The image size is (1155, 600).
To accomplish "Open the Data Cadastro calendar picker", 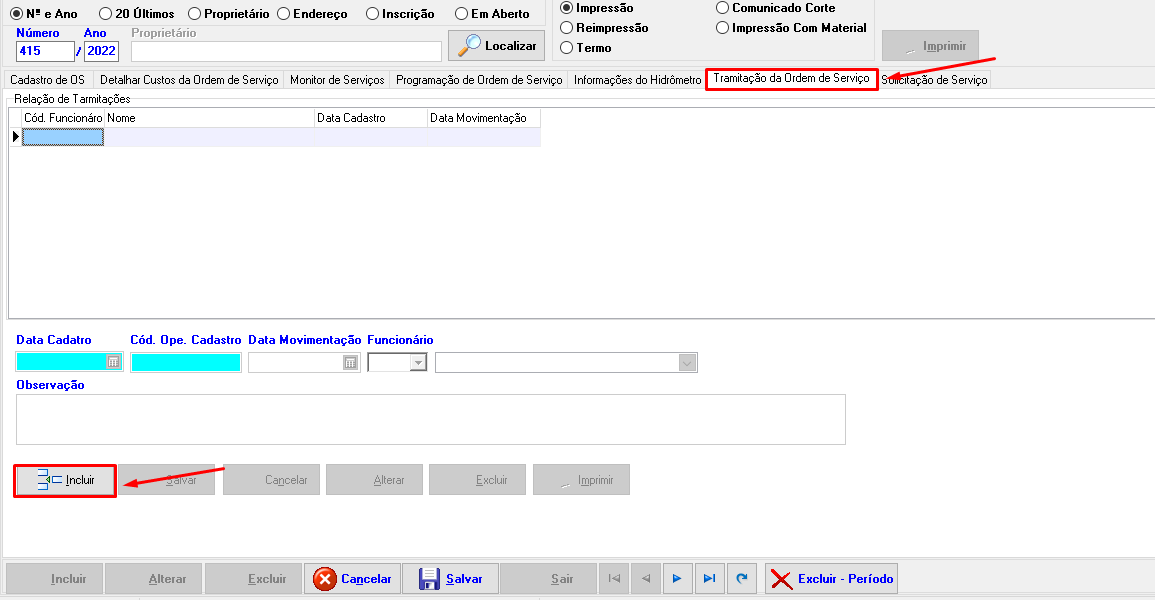I will click(114, 362).
